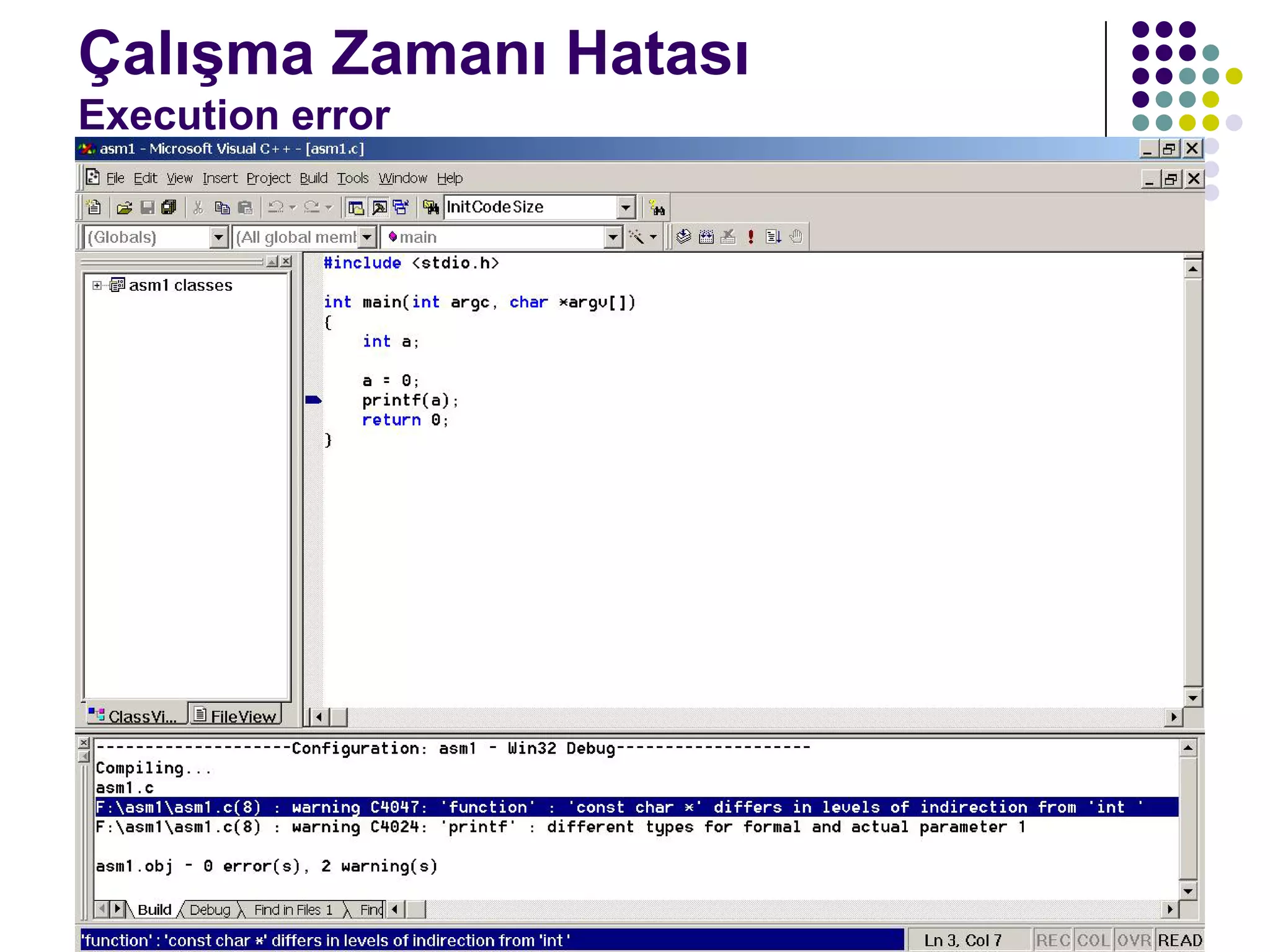
Task: Click the Compile icon in build toolbar
Action: point(683,236)
